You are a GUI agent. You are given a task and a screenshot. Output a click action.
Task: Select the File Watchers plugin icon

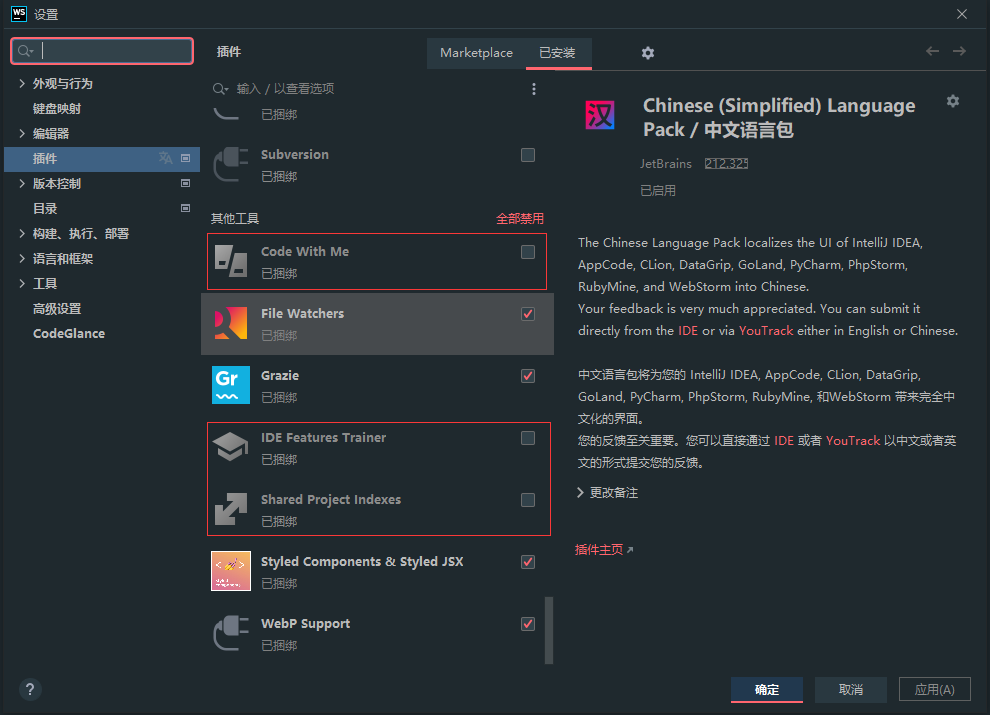[230, 323]
